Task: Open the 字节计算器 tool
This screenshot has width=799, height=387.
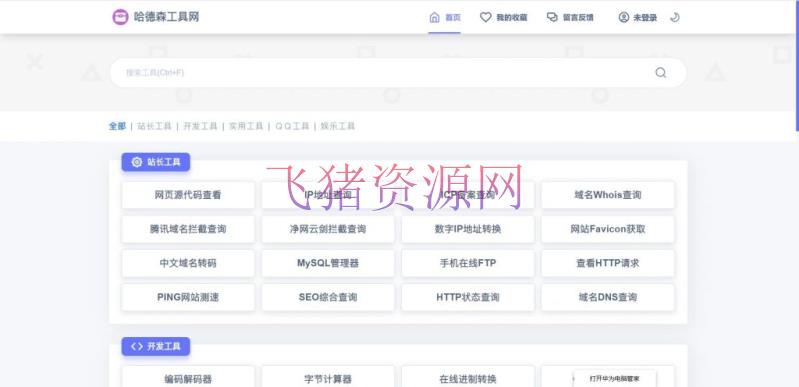Action: pyautogui.click(x=328, y=376)
